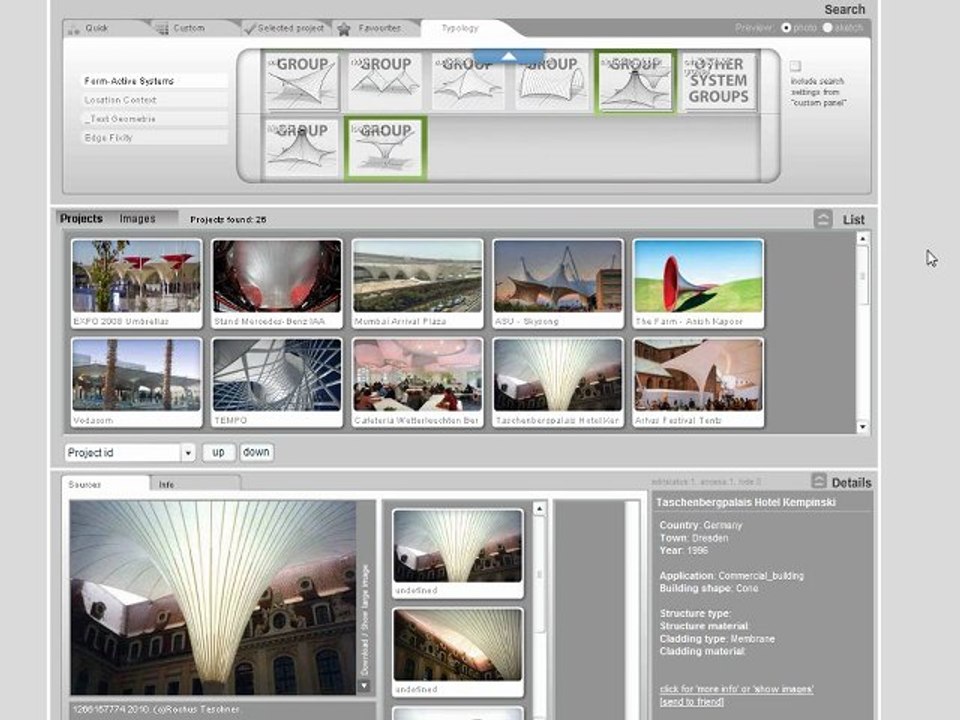Click project list scrollbar down arrow
The width and height of the screenshot is (960, 720).
pos(862,427)
